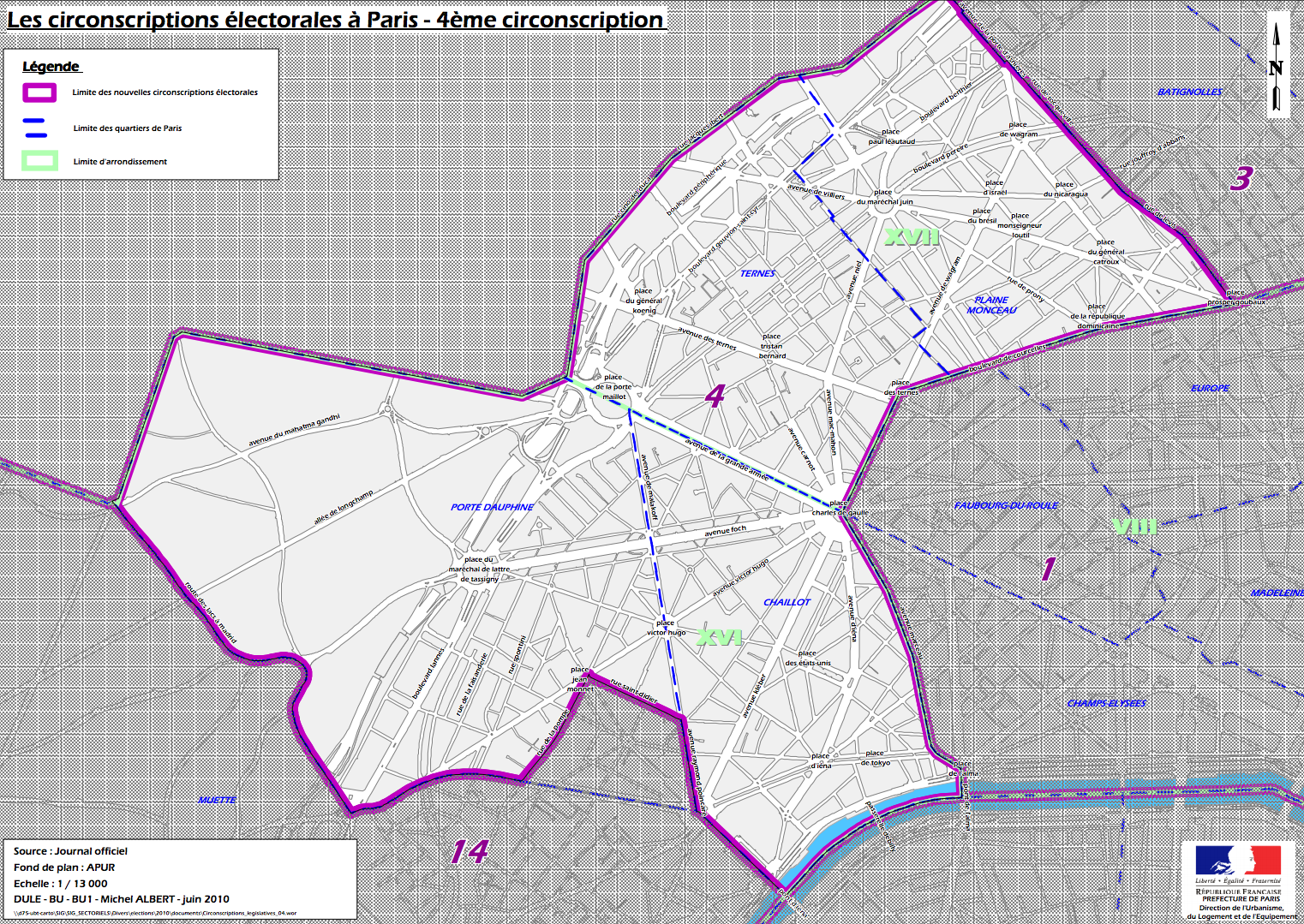Select the TERNES quartier name
Screen dimensions: 1304x924
(x=757, y=273)
